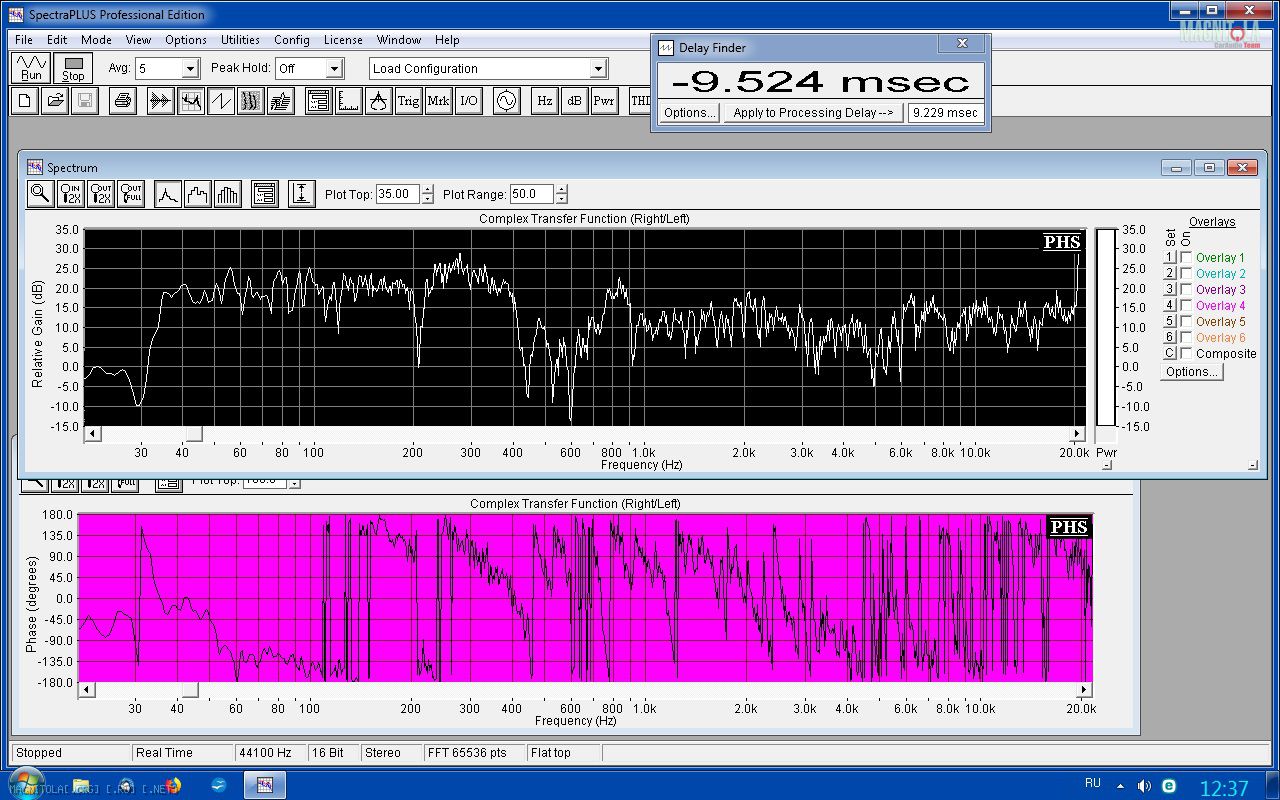
Task: Open the Load Configuration dropdown
Action: pyautogui.click(x=598, y=69)
